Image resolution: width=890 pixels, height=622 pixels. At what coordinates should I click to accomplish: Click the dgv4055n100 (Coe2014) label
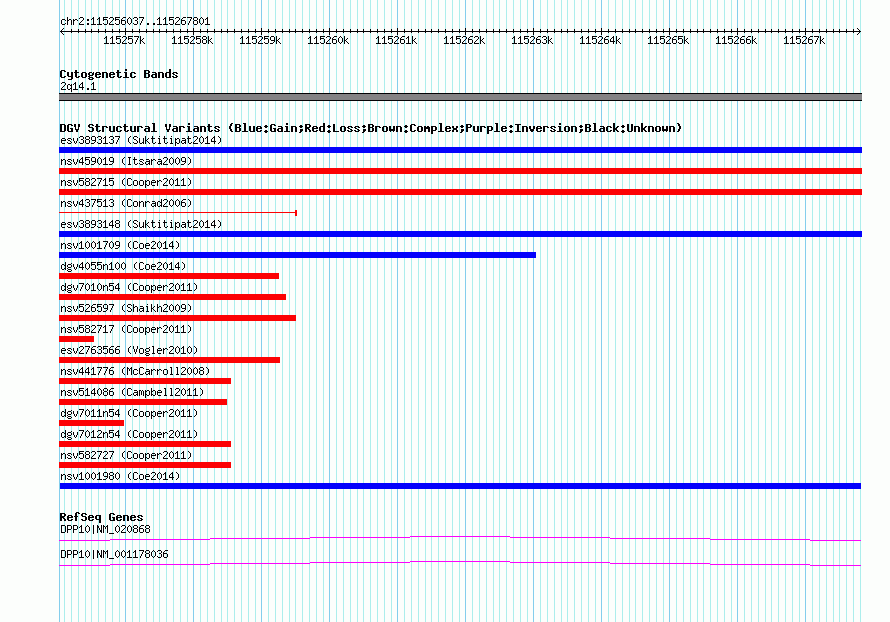click(123, 266)
